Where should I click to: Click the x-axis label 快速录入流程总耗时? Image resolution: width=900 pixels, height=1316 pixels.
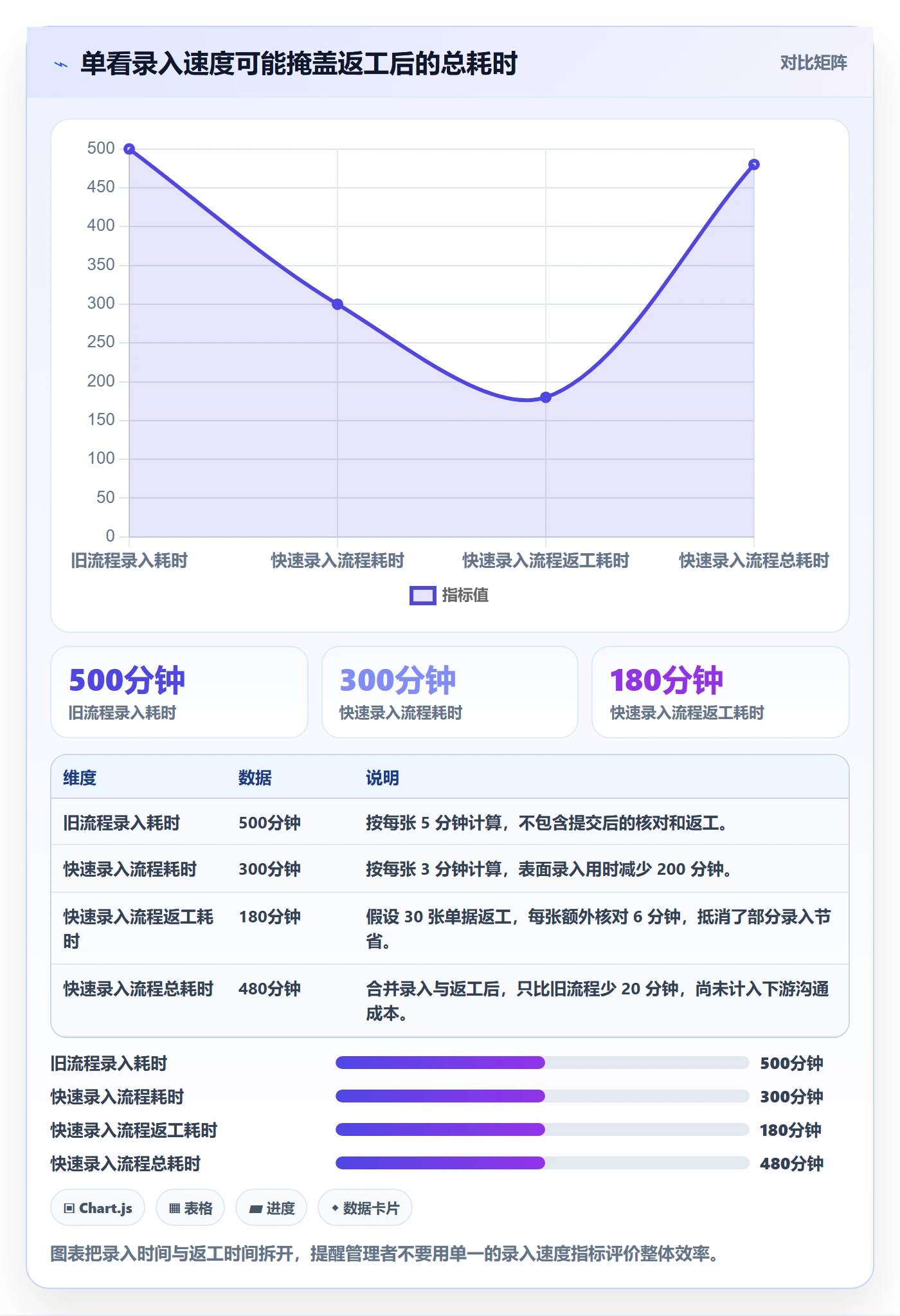pyautogui.click(x=754, y=561)
